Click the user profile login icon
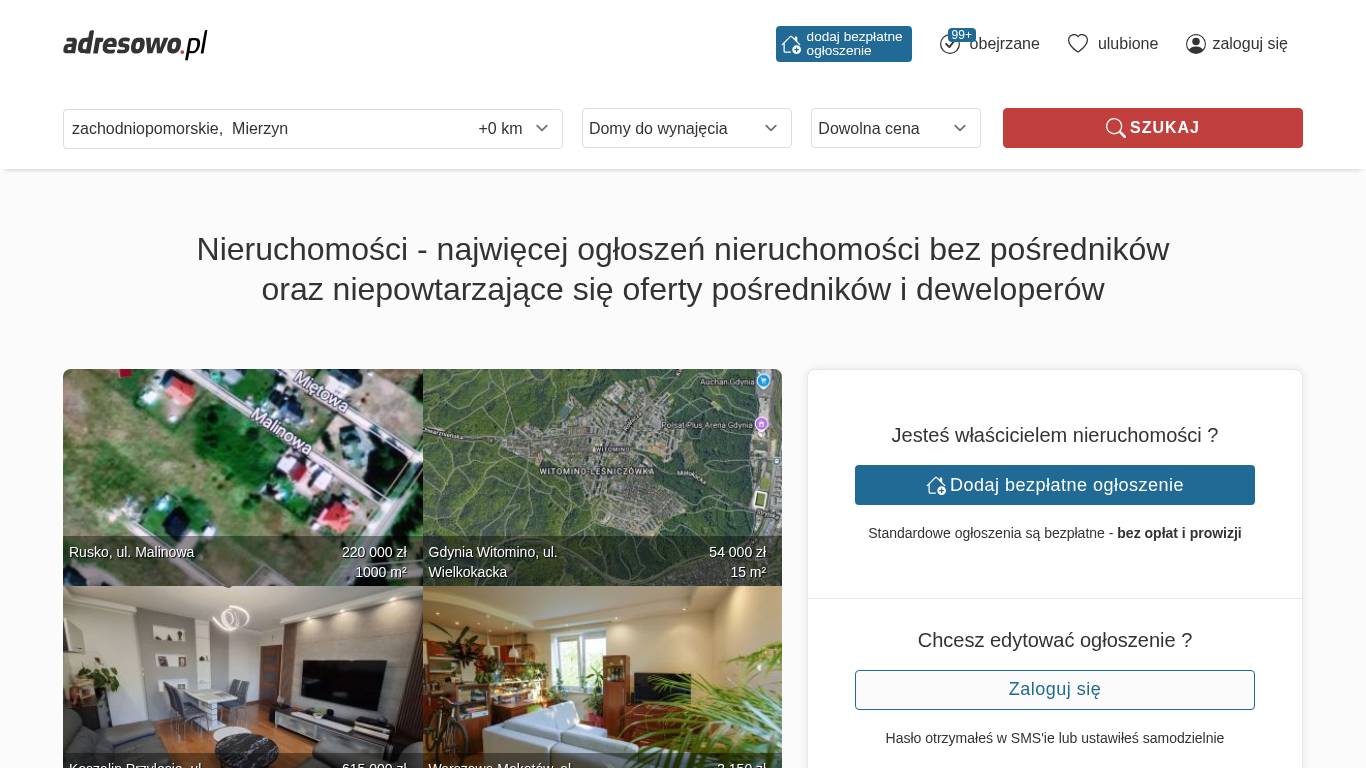The width and height of the screenshot is (1366, 768). pyautogui.click(x=1195, y=44)
